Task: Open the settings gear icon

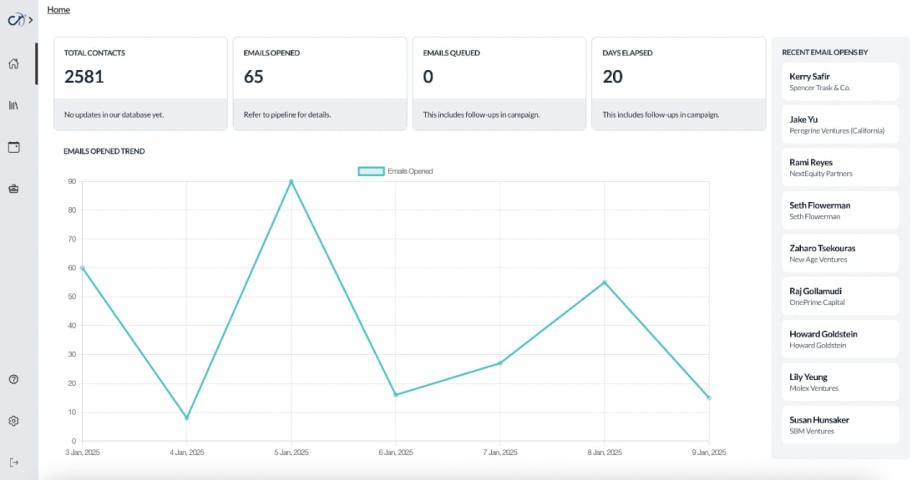Action: (14, 421)
